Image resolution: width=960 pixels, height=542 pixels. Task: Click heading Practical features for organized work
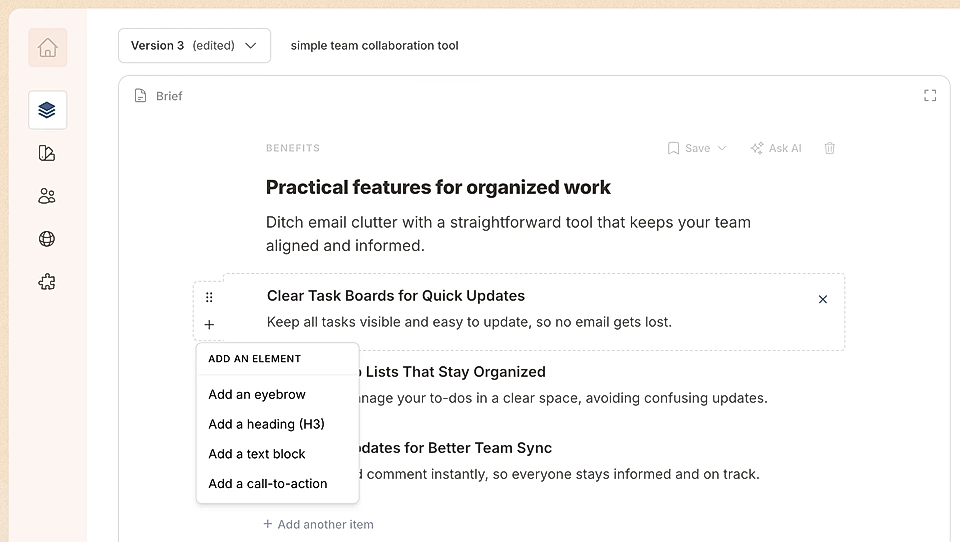click(x=438, y=187)
